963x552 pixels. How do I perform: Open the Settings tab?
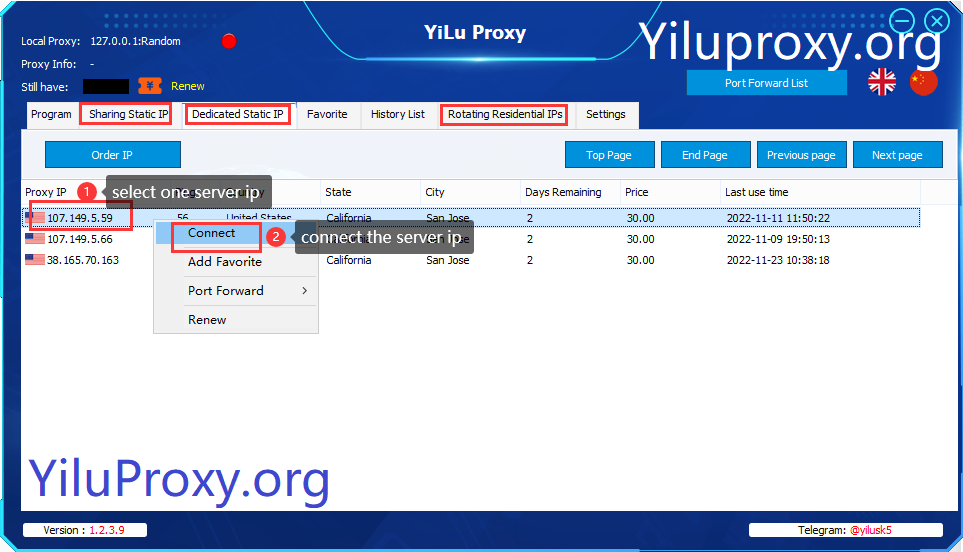[606, 114]
